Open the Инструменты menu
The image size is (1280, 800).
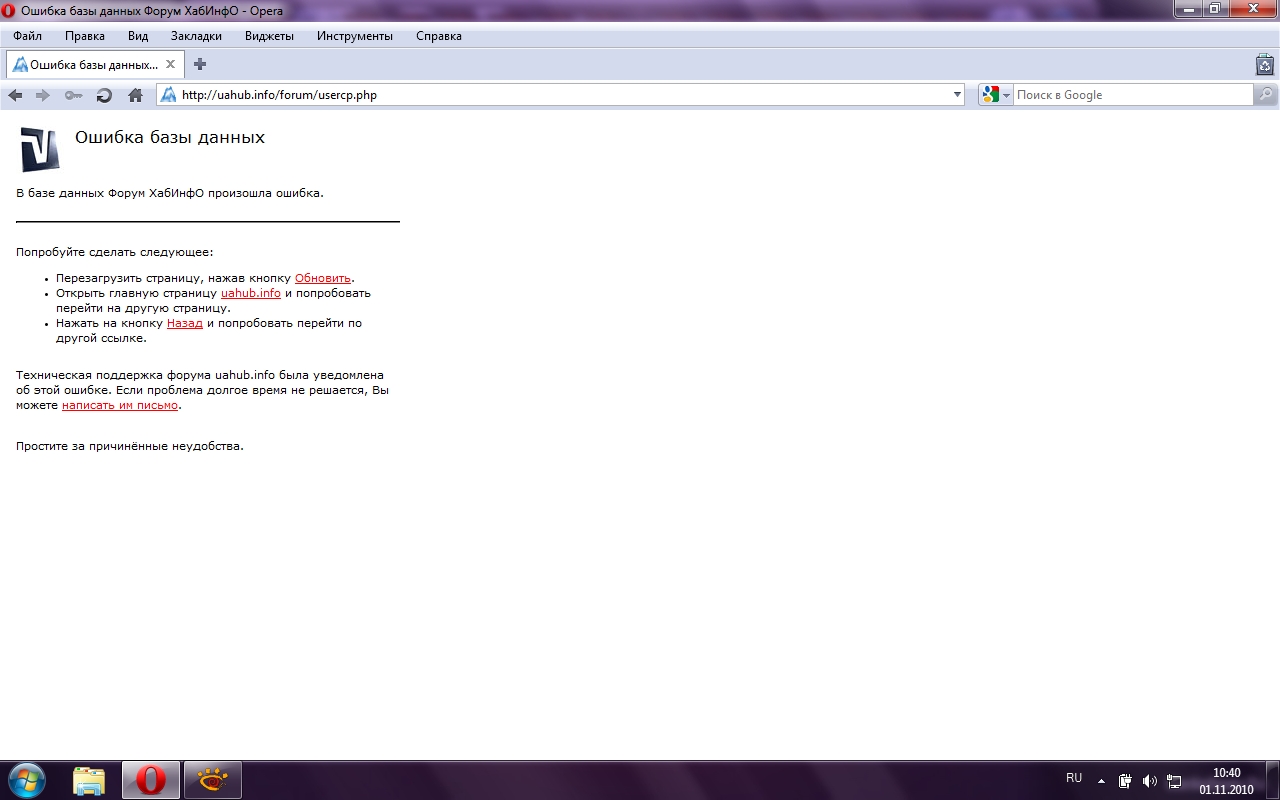[x=354, y=36]
